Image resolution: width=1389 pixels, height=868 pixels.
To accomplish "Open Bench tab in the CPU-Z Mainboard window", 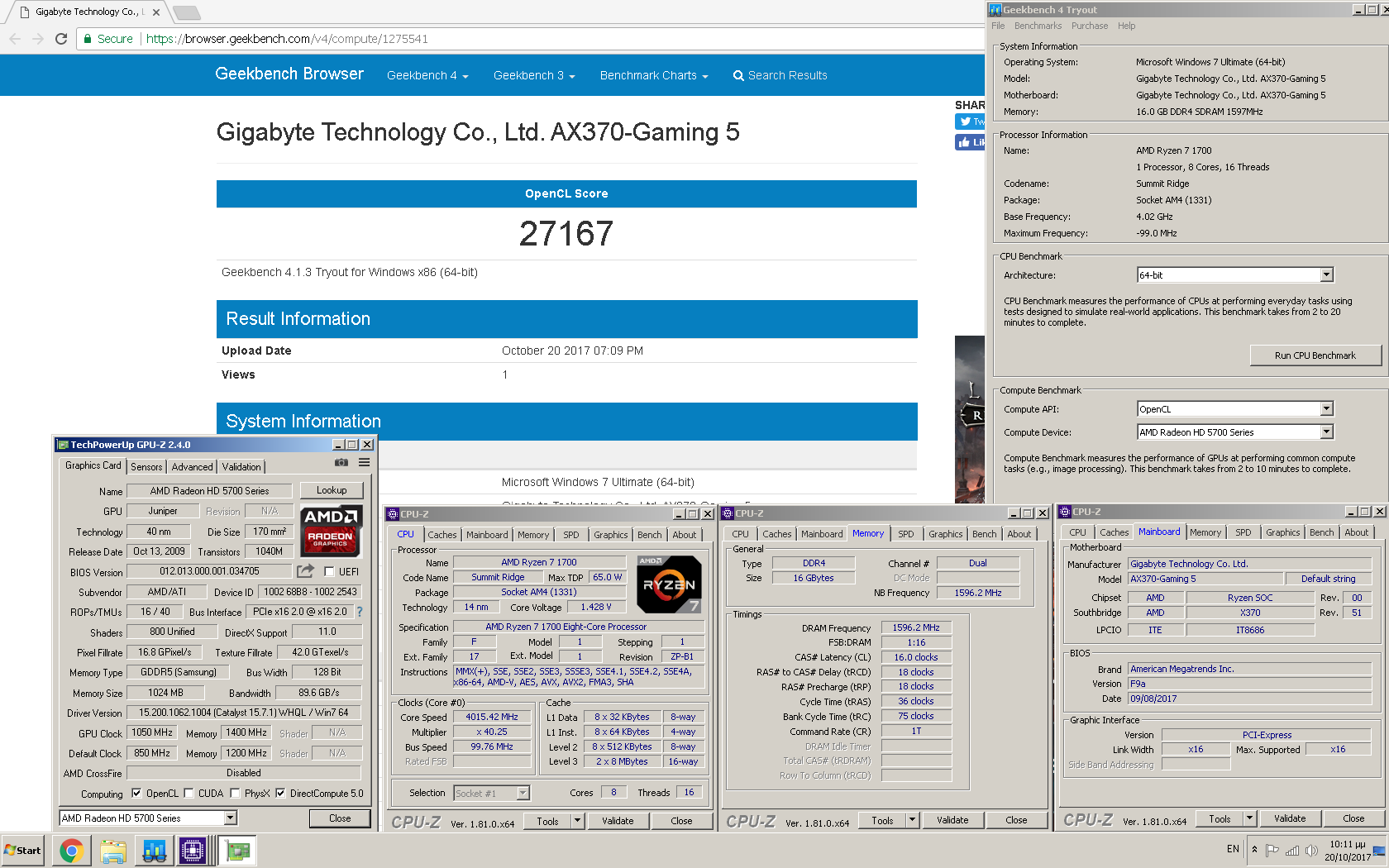I will coord(1321,532).
